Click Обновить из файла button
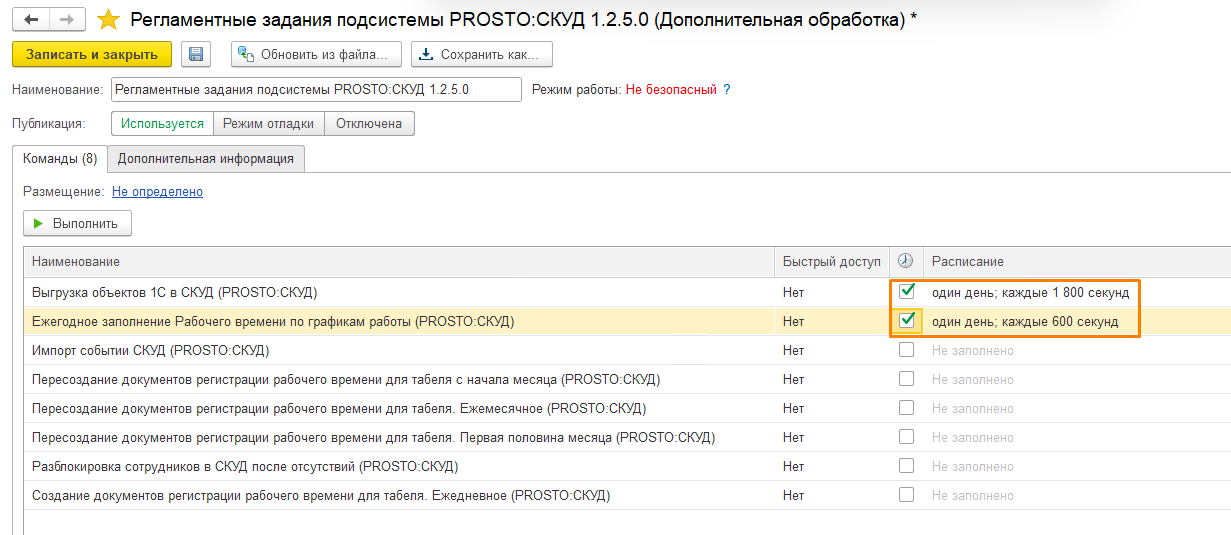The image size is (1231, 535). 316,54
